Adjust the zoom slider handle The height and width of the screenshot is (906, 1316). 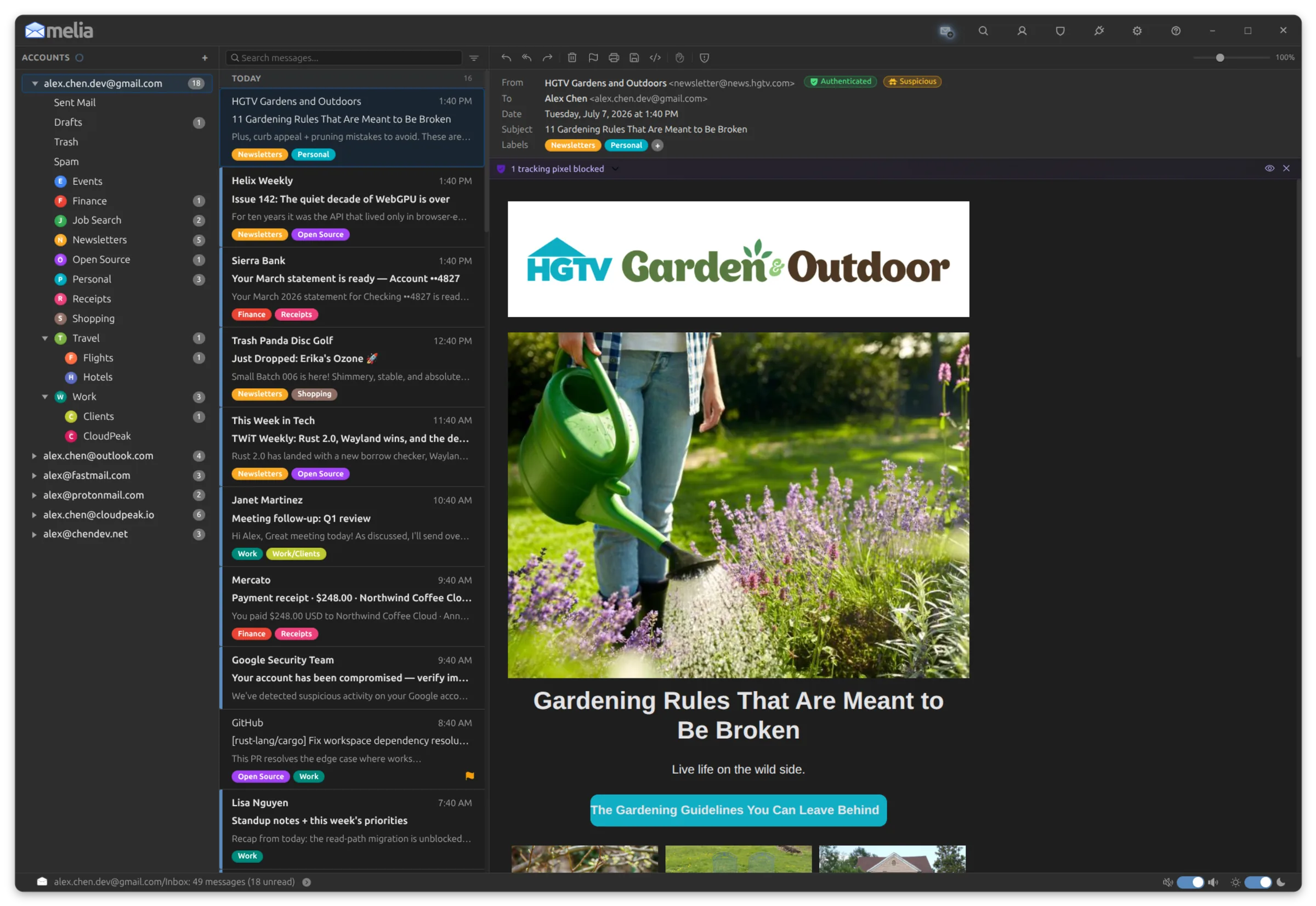tap(1219, 58)
